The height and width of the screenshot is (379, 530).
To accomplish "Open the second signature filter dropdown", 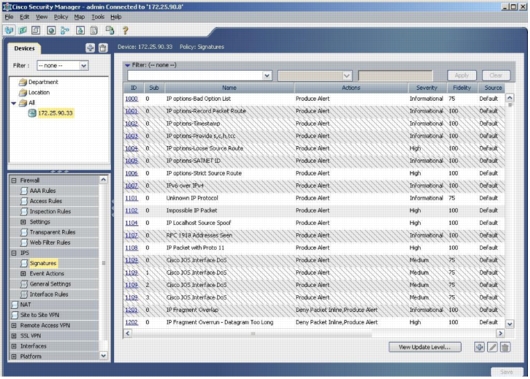I will (346, 75).
